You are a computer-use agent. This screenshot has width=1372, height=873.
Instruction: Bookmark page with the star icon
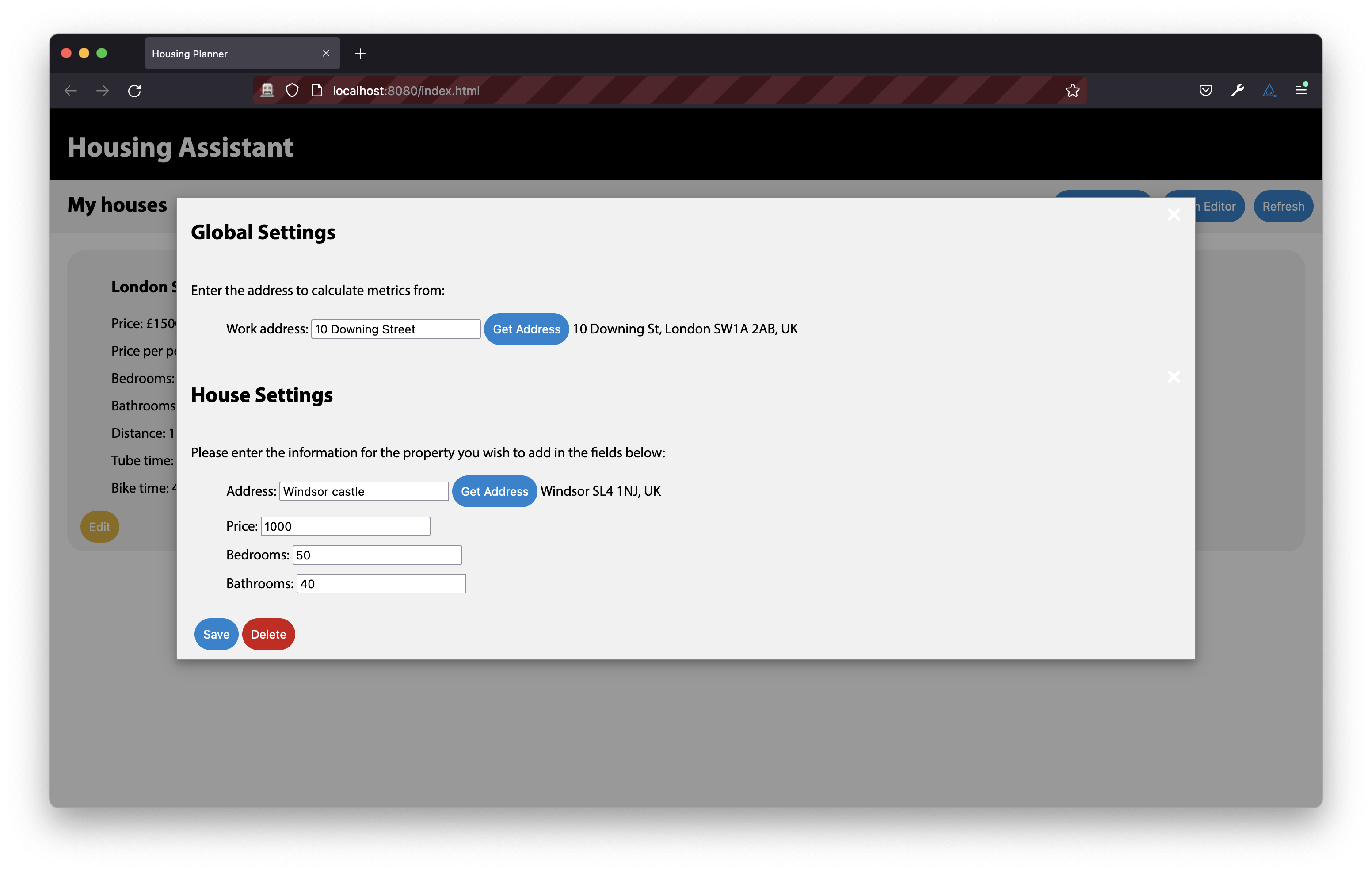coord(1072,90)
